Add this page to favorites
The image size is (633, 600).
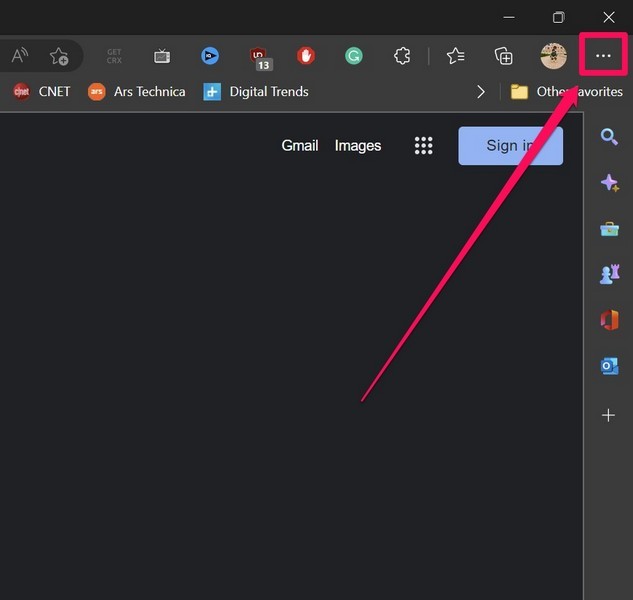pos(59,56)
